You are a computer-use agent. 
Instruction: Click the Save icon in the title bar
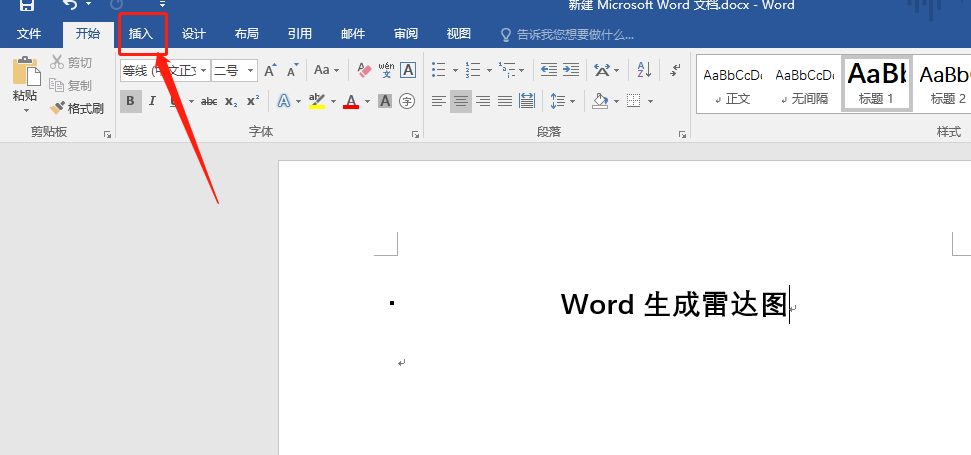26,5
